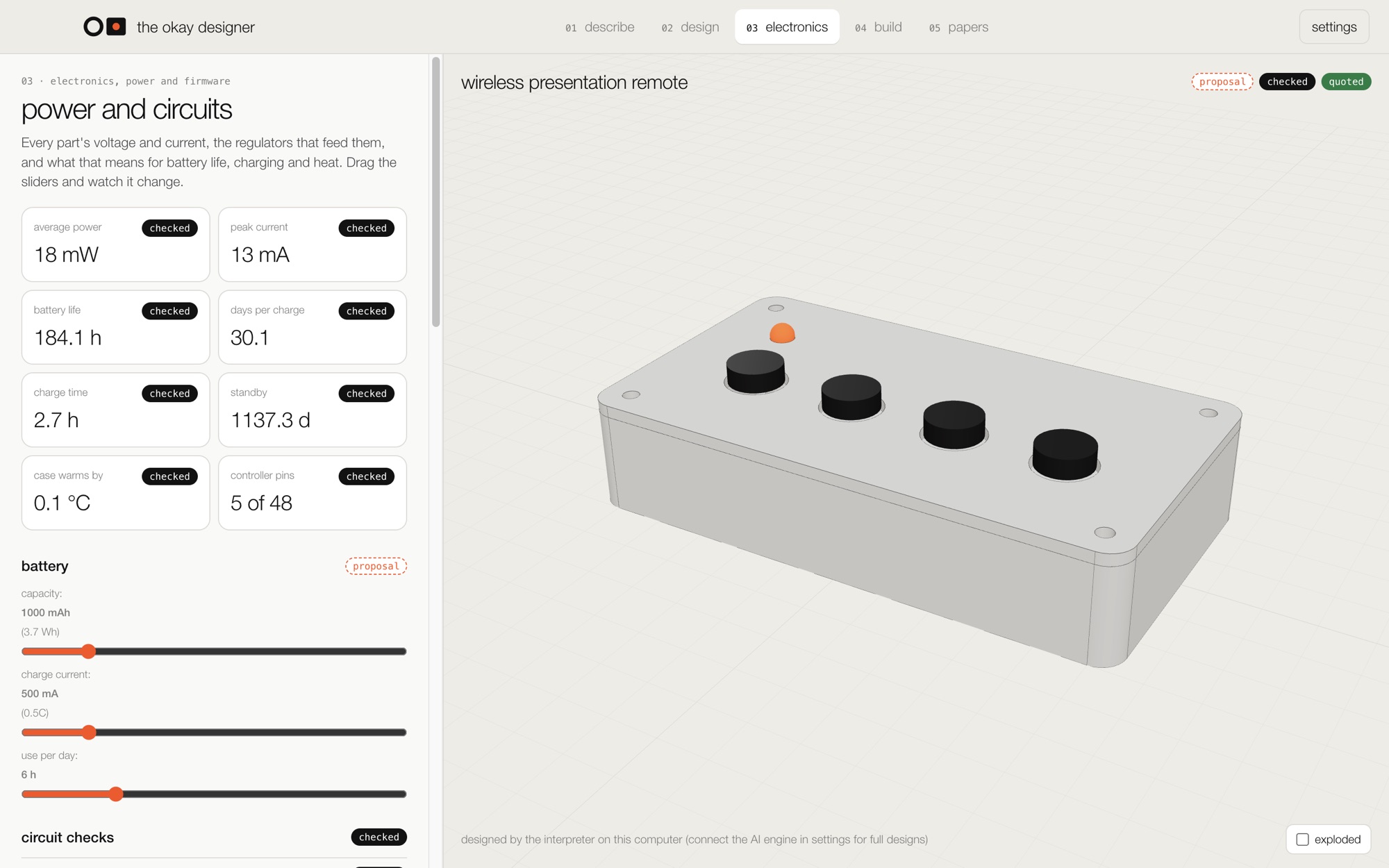Click the checked badge next to circuit checks
Image resolution: width=1389 pixels, height=868 pixels.
pos(379,837)
